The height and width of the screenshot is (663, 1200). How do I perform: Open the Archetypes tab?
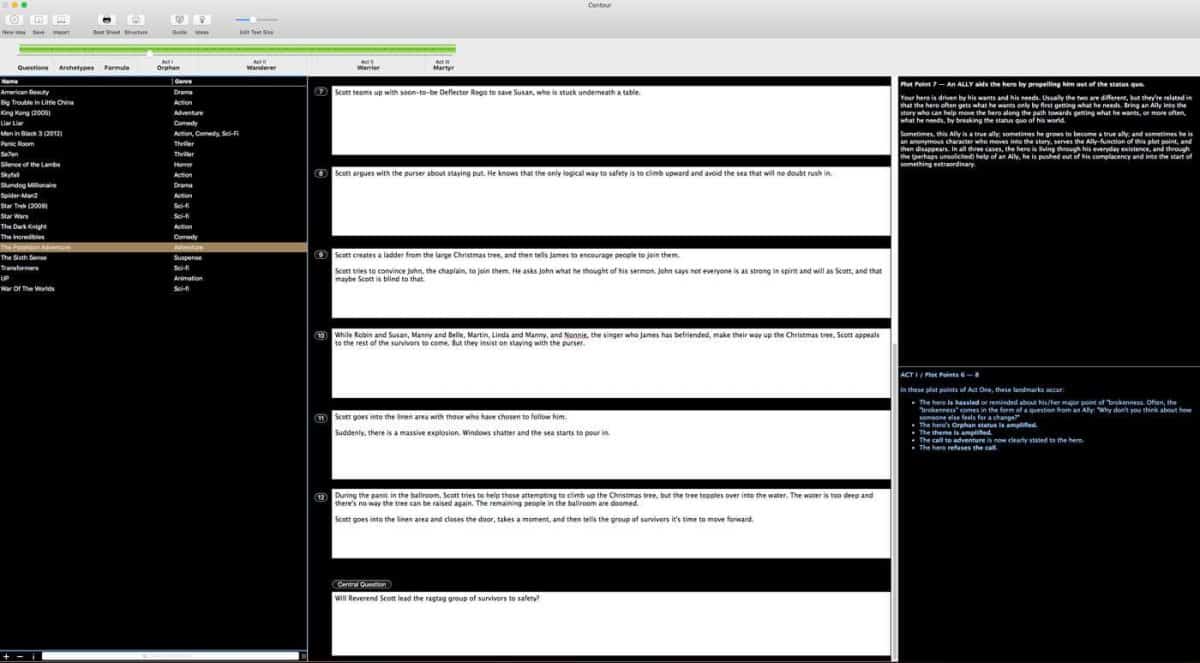pos(76,68)
